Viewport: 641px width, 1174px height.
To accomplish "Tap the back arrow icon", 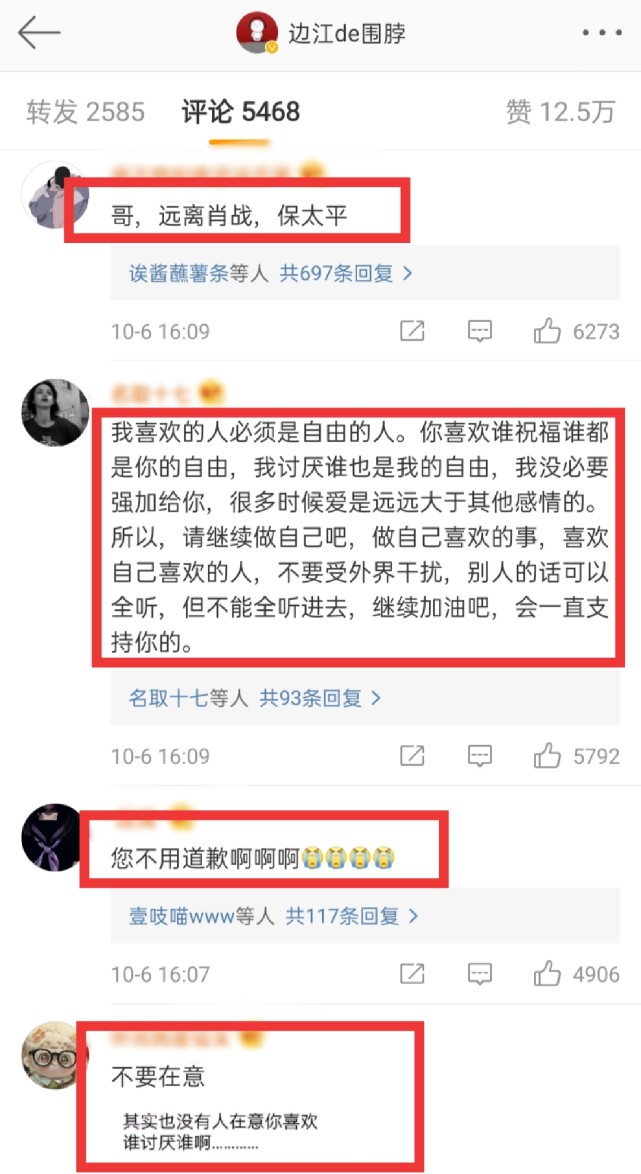I will coord(39,34).
